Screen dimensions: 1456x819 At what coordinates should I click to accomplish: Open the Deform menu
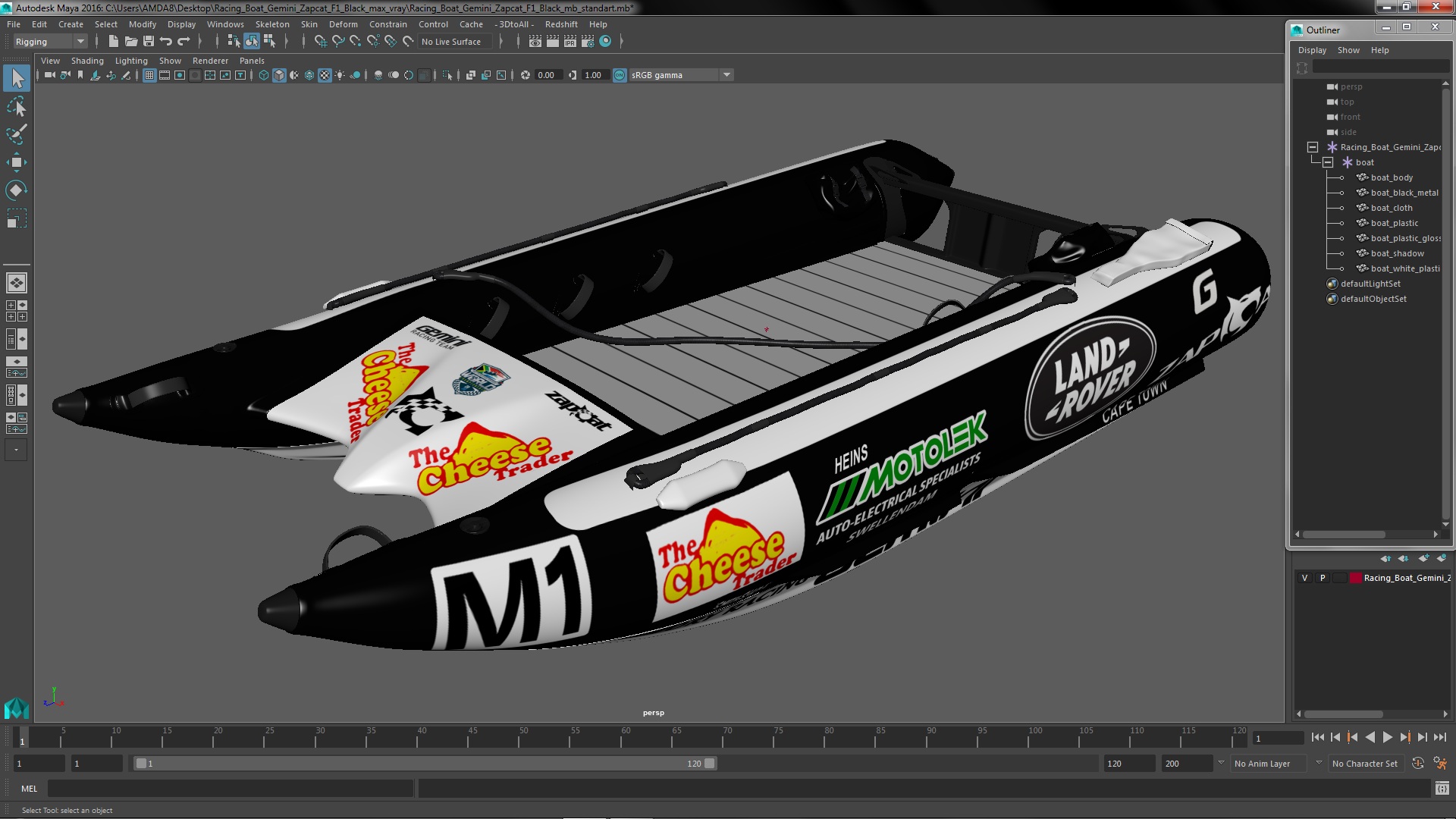point(343,24)
